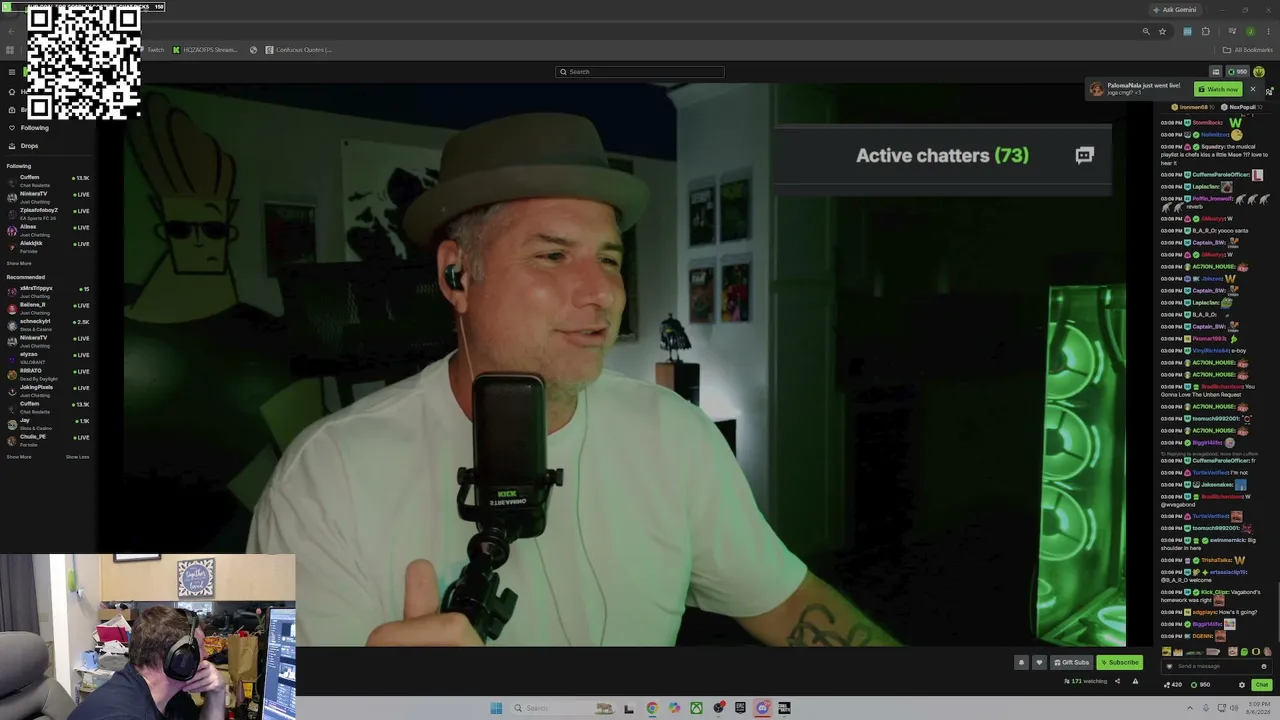Open the Windows Start menu

pos(496,708)
